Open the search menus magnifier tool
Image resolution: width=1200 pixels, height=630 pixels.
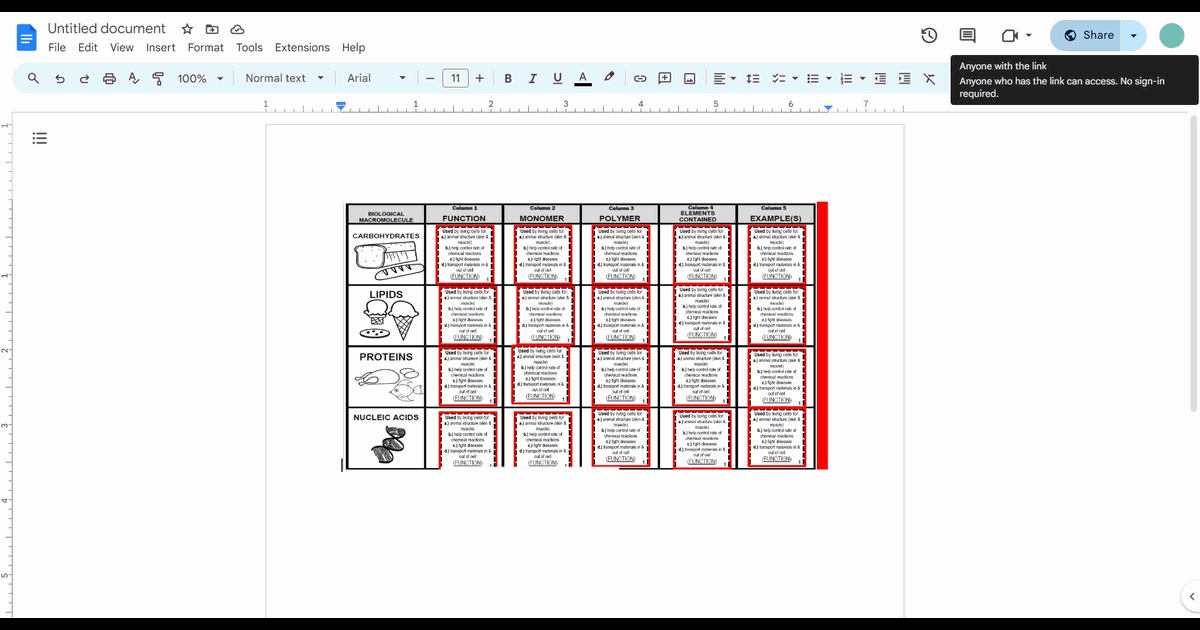(x=33, y=78)
